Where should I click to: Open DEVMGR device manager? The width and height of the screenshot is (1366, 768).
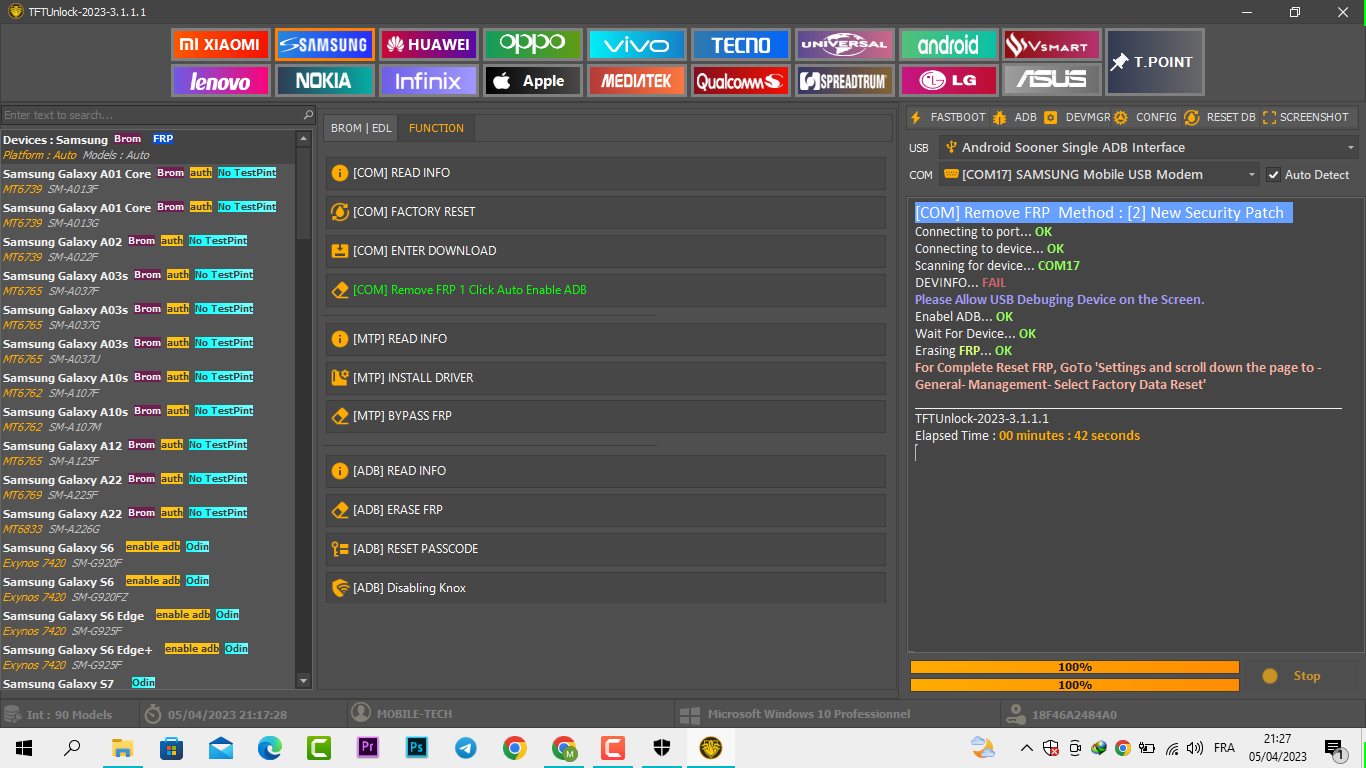[x=1078, y=117]
